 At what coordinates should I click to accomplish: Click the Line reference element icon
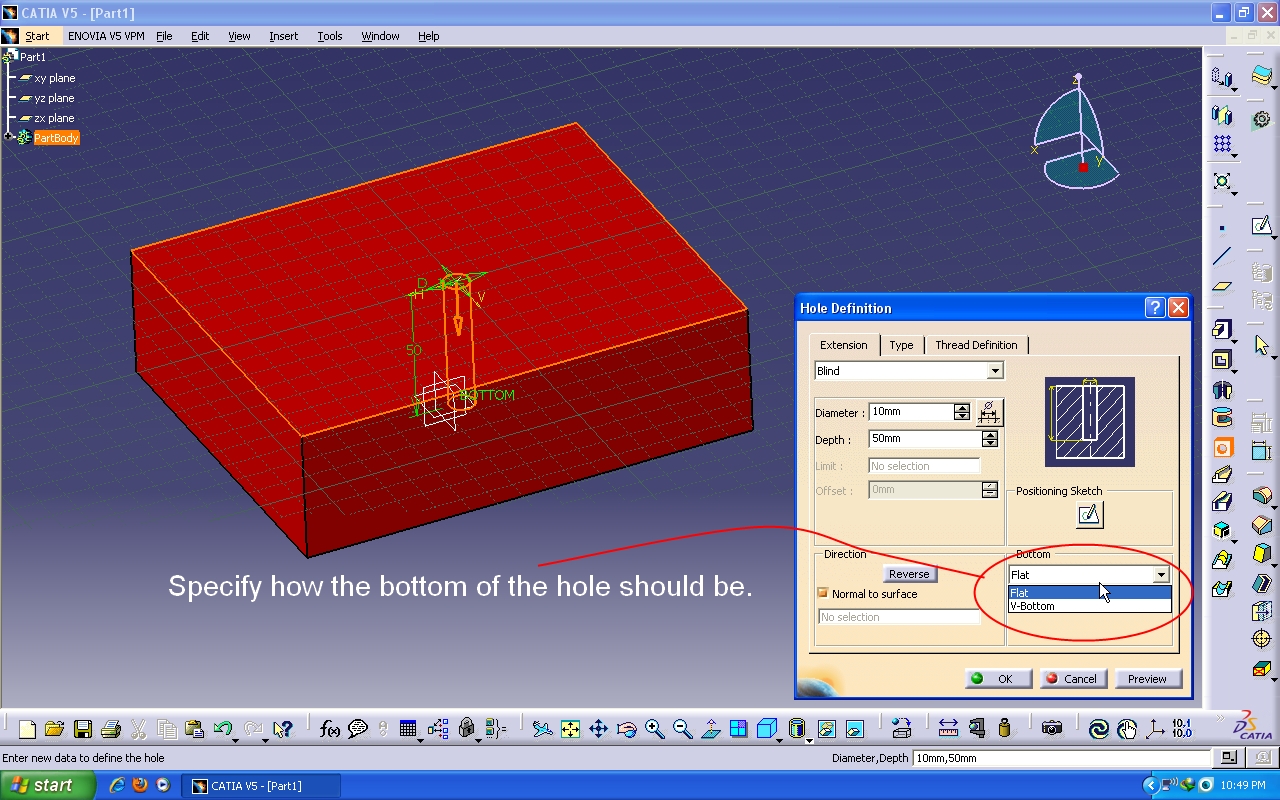click(1221, 257)
